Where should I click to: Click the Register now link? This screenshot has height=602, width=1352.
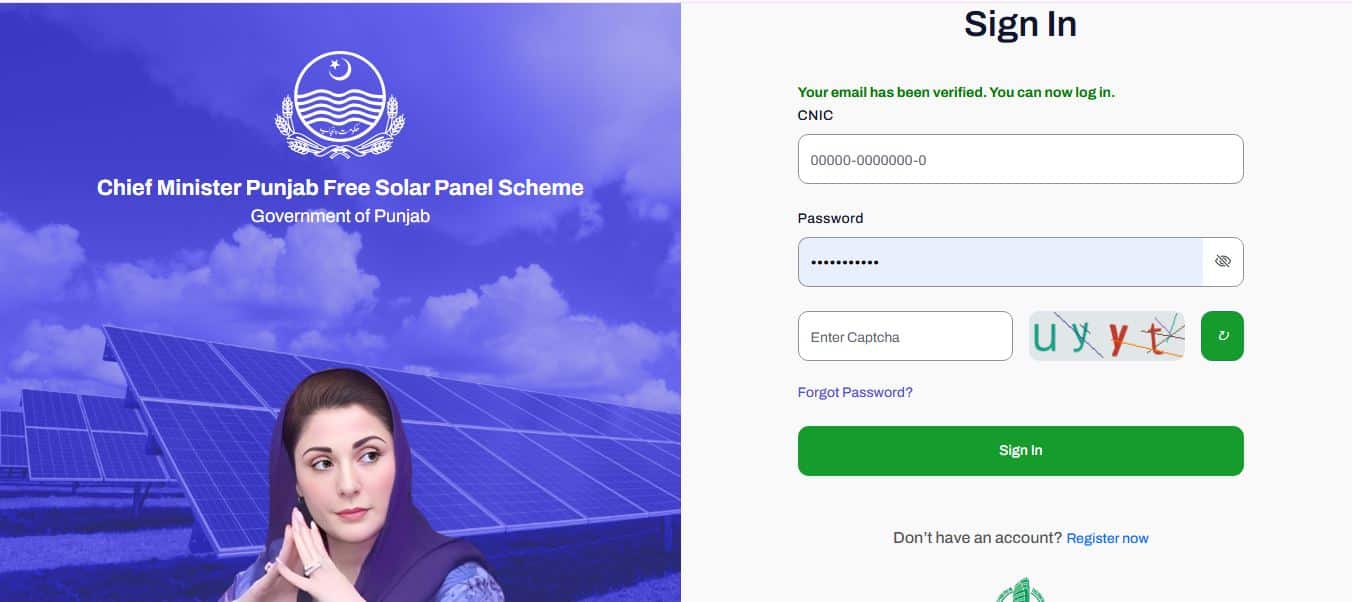[x=1107, y=538]
